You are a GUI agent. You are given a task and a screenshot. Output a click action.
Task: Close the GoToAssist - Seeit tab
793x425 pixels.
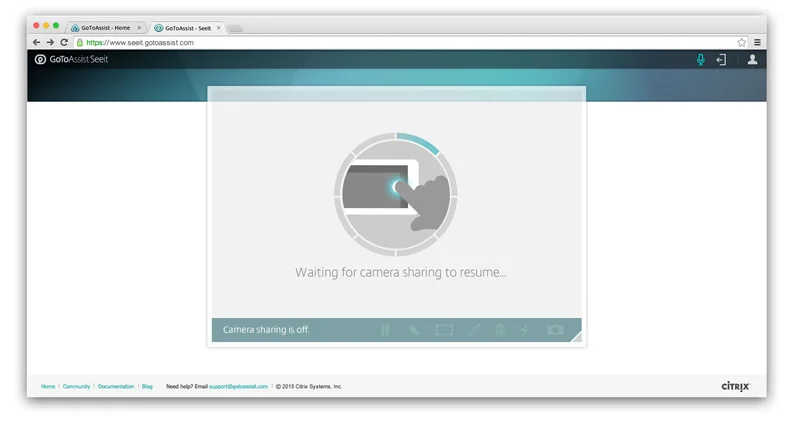pos(218,28)
